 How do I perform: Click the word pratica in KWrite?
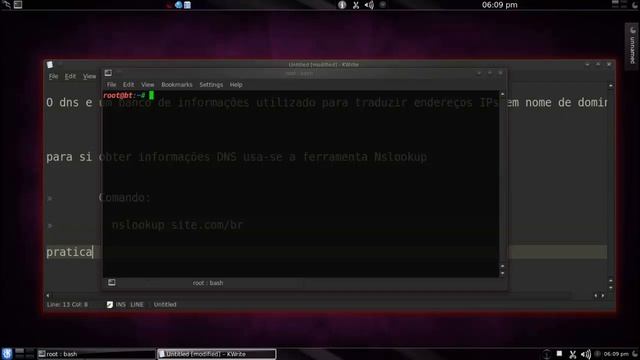(69, 252)
